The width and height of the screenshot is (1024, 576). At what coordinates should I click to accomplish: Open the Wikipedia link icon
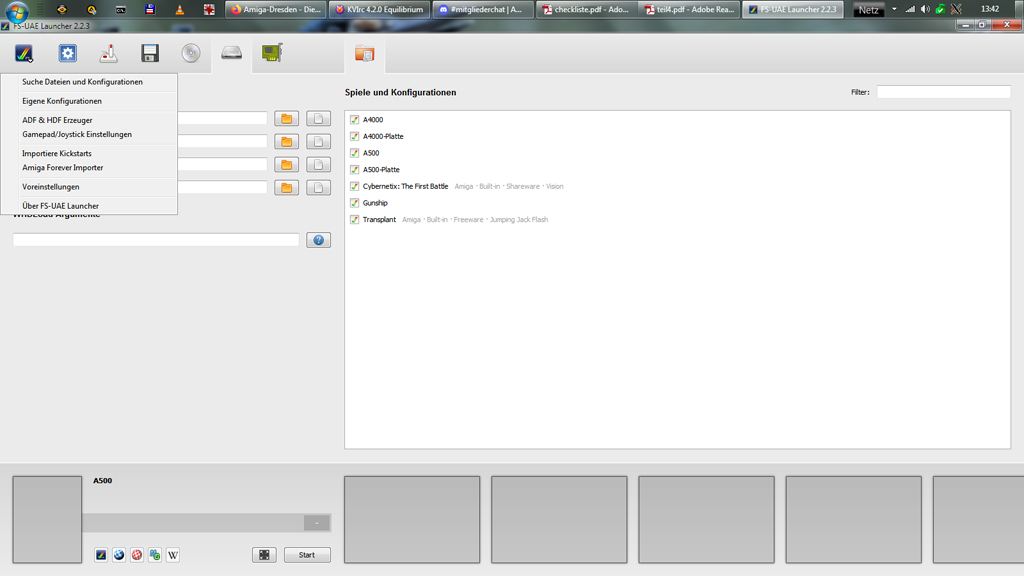(173, 555)
